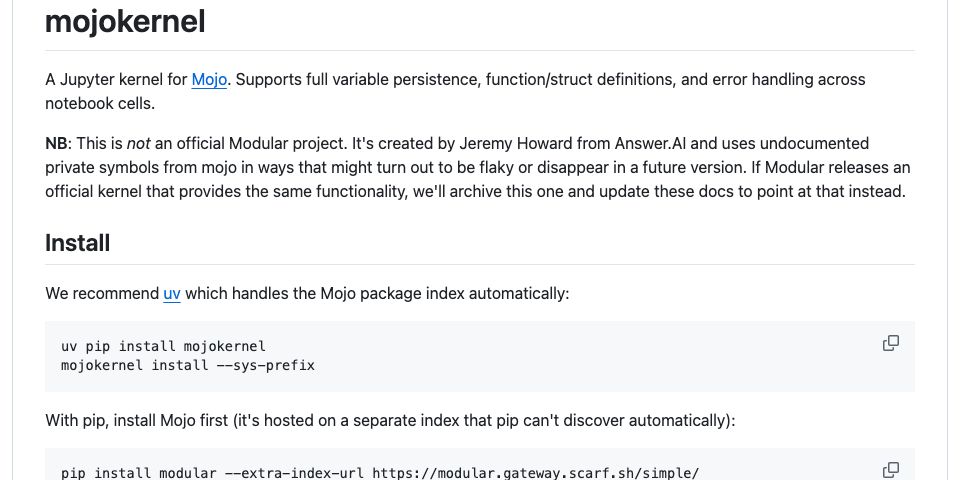The height and width of the screenshot is (480, 960).
Task: Copy the uv pip install code block
Action: 890,343
